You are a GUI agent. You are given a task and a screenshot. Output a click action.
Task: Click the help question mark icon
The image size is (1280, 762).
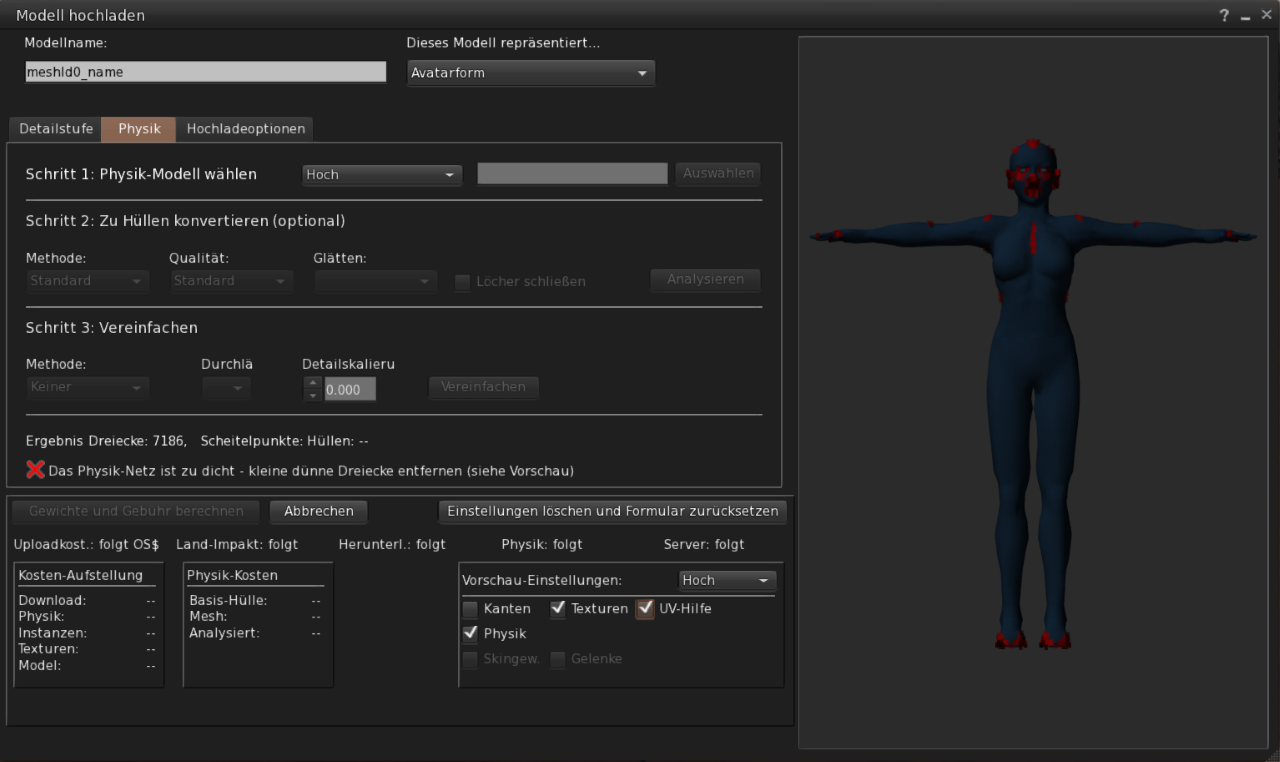tap(1224, 16)
